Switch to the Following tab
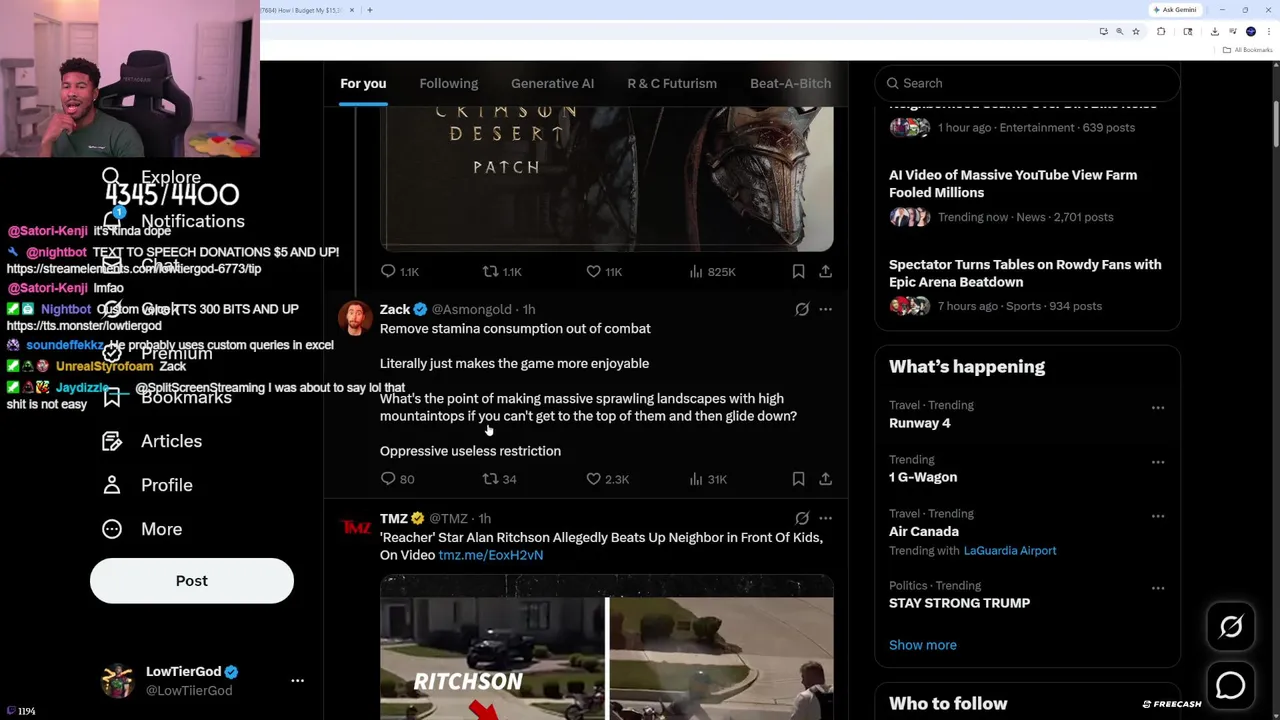The image size is (1280, 720). 449,83
